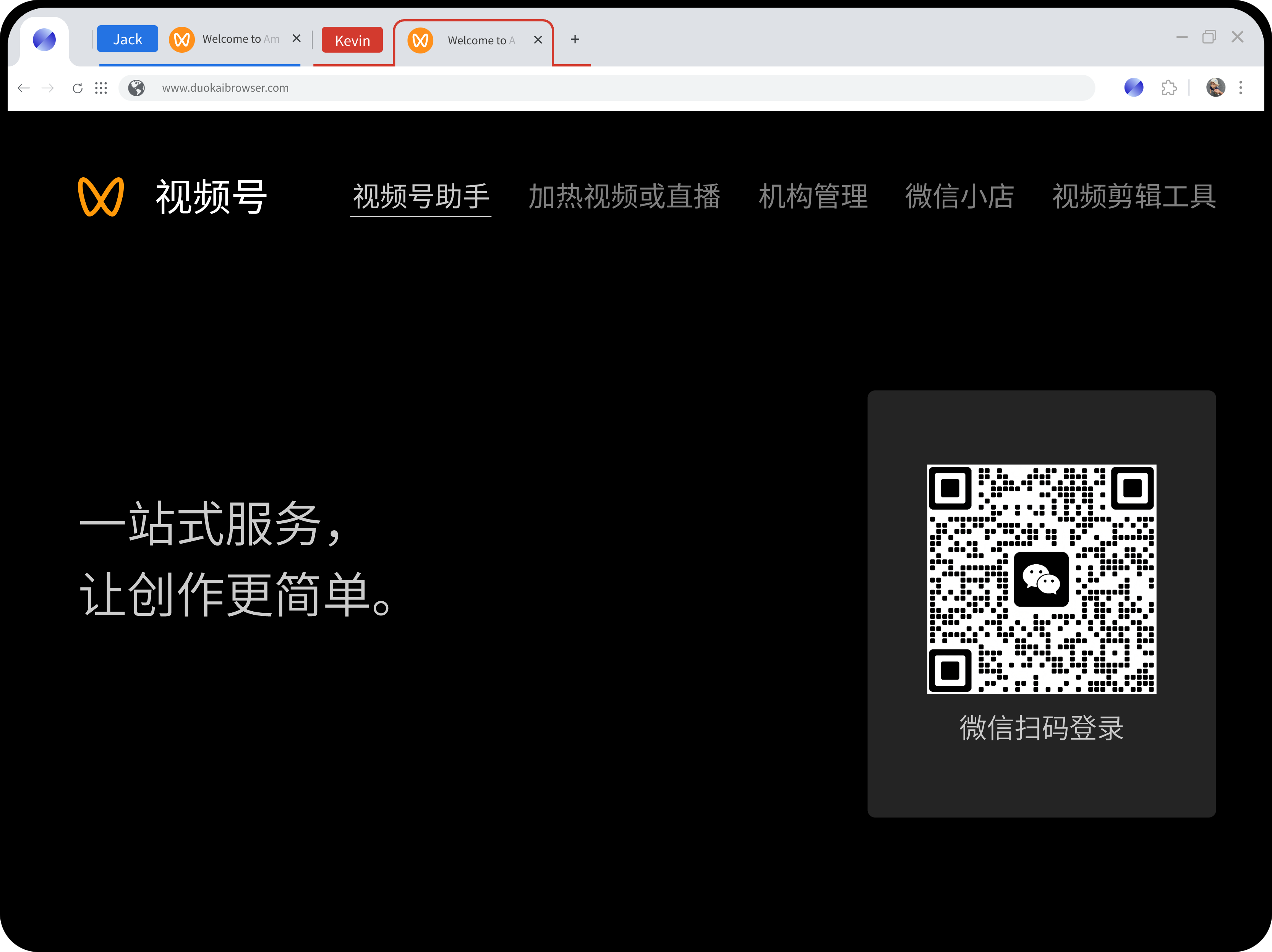1272x952 pixels.
Task: Click the address bar URL field
Action: (607, 88)
